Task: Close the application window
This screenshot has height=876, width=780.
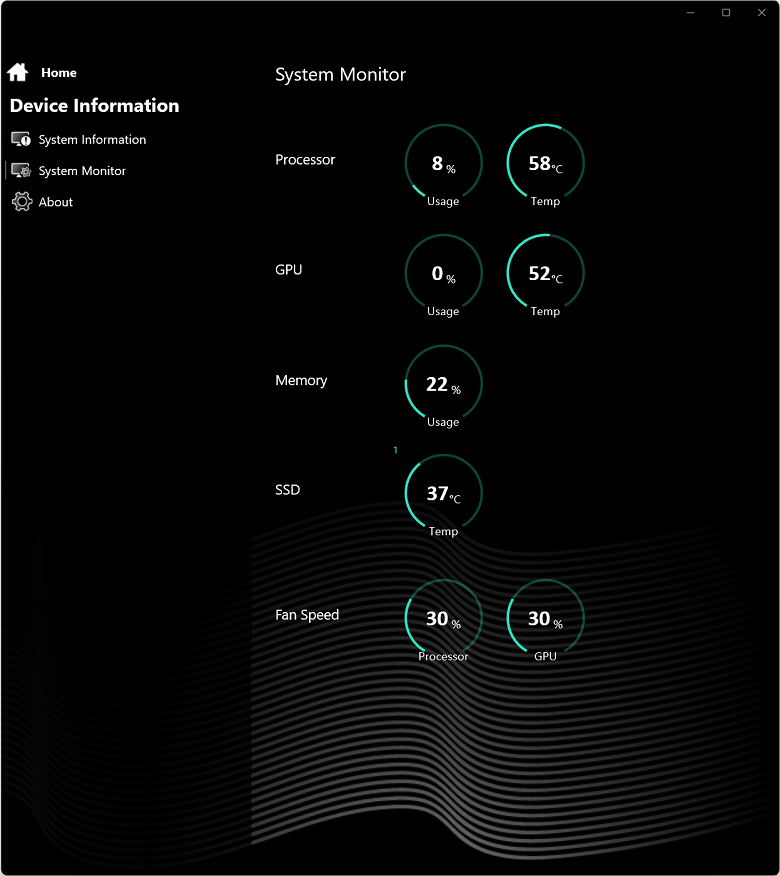Action: click(762, 12)
